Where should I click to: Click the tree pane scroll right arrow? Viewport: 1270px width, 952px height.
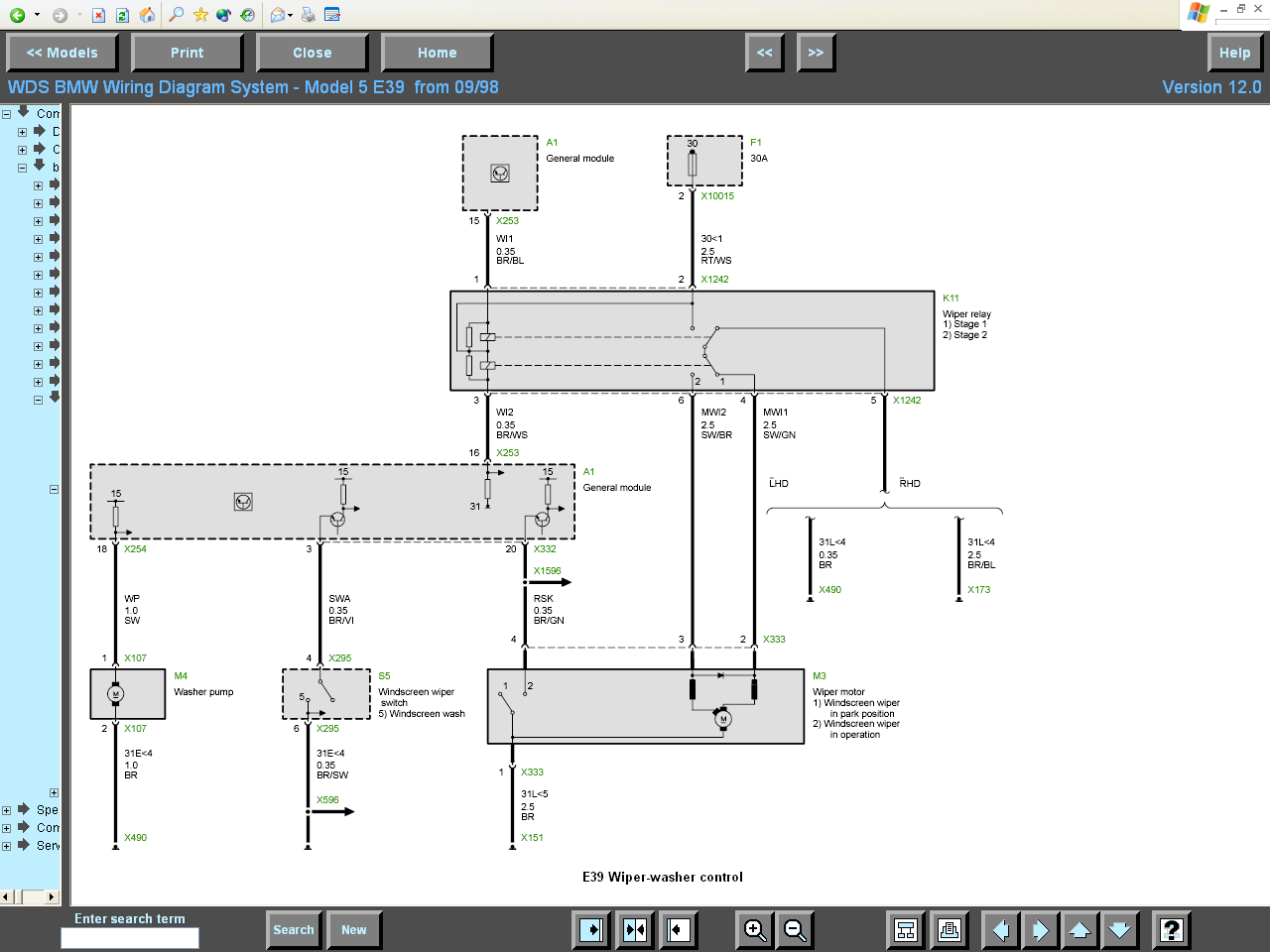[53, 896]
